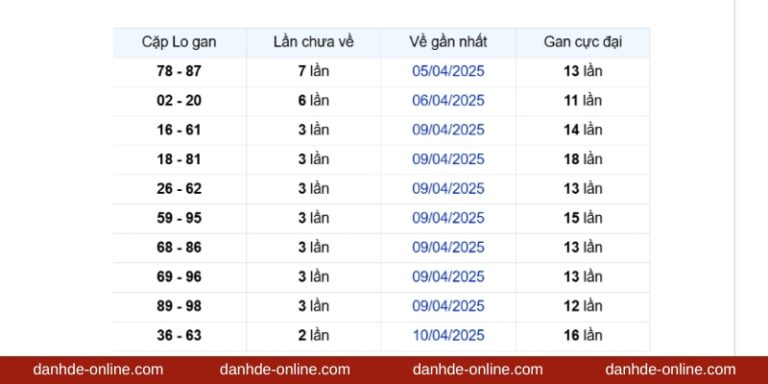Select the pair cell '89 - 98'
The height and width of the screenshot is (384, 768).
179,306
